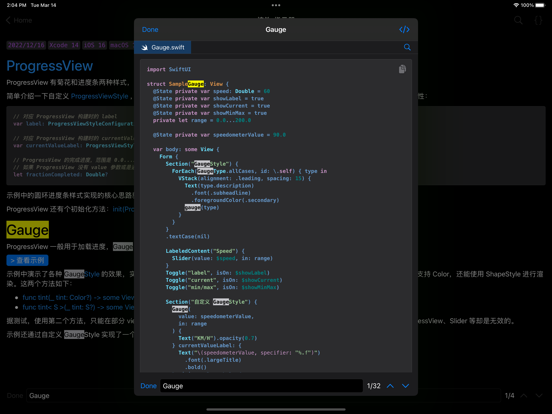Click the highlighted Gauge heading
The image size is (552, 414).
(27, 230)
